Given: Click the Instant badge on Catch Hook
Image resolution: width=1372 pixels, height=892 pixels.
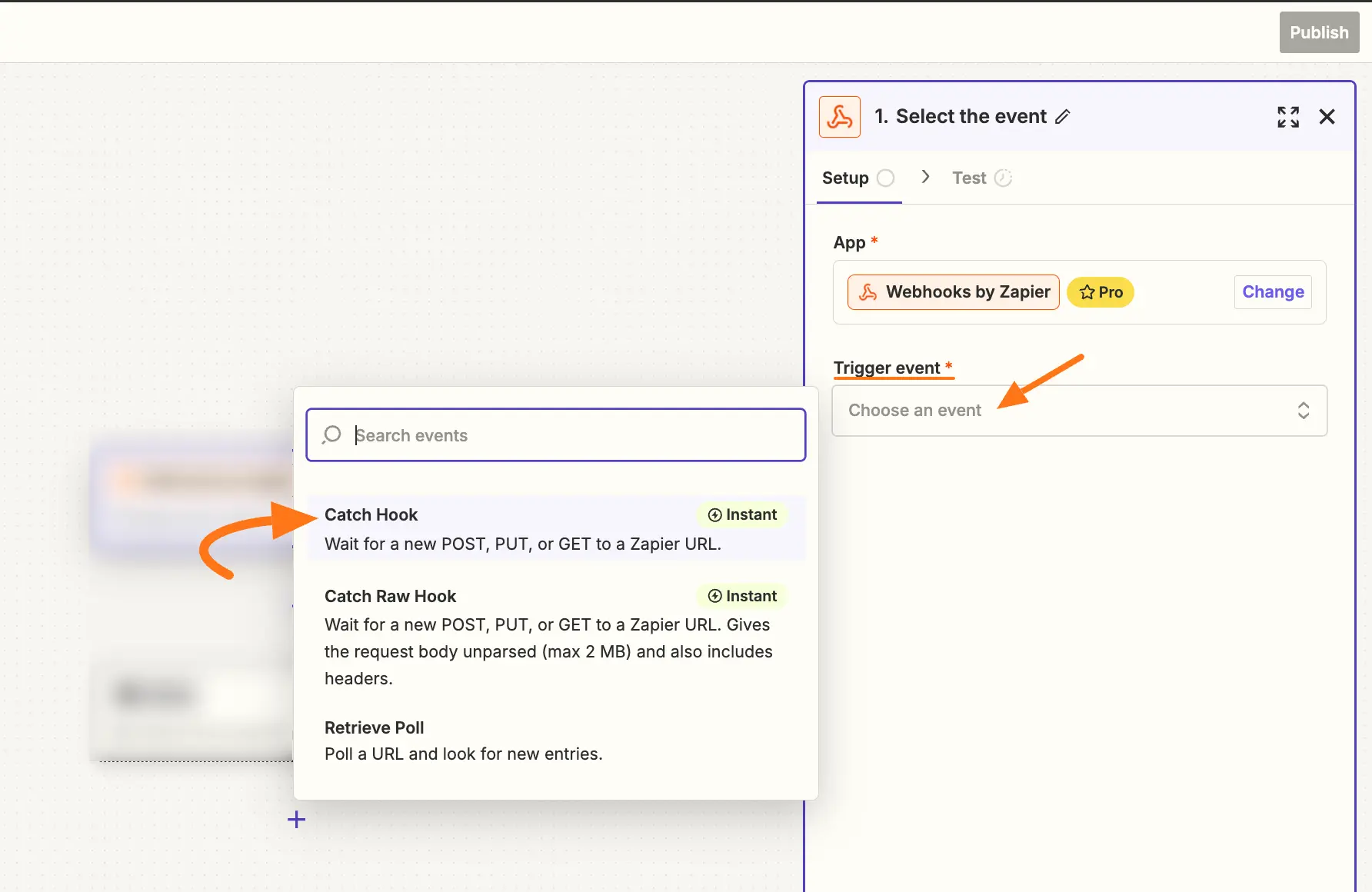Looking at the screenshot, I should point(742,514).
